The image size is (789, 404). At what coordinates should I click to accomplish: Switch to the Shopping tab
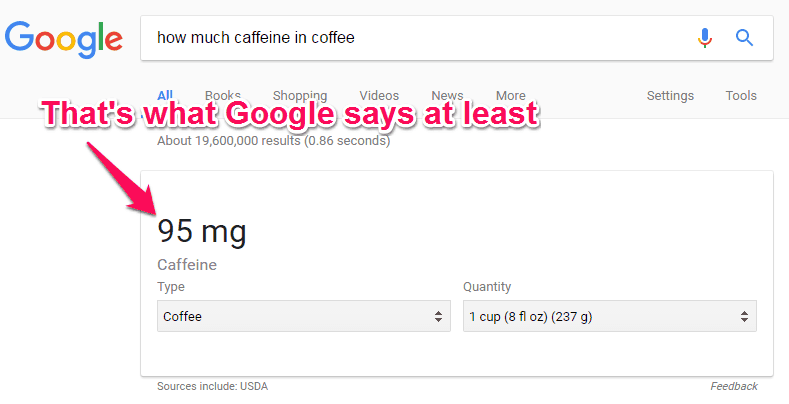(x=300, y=96)
